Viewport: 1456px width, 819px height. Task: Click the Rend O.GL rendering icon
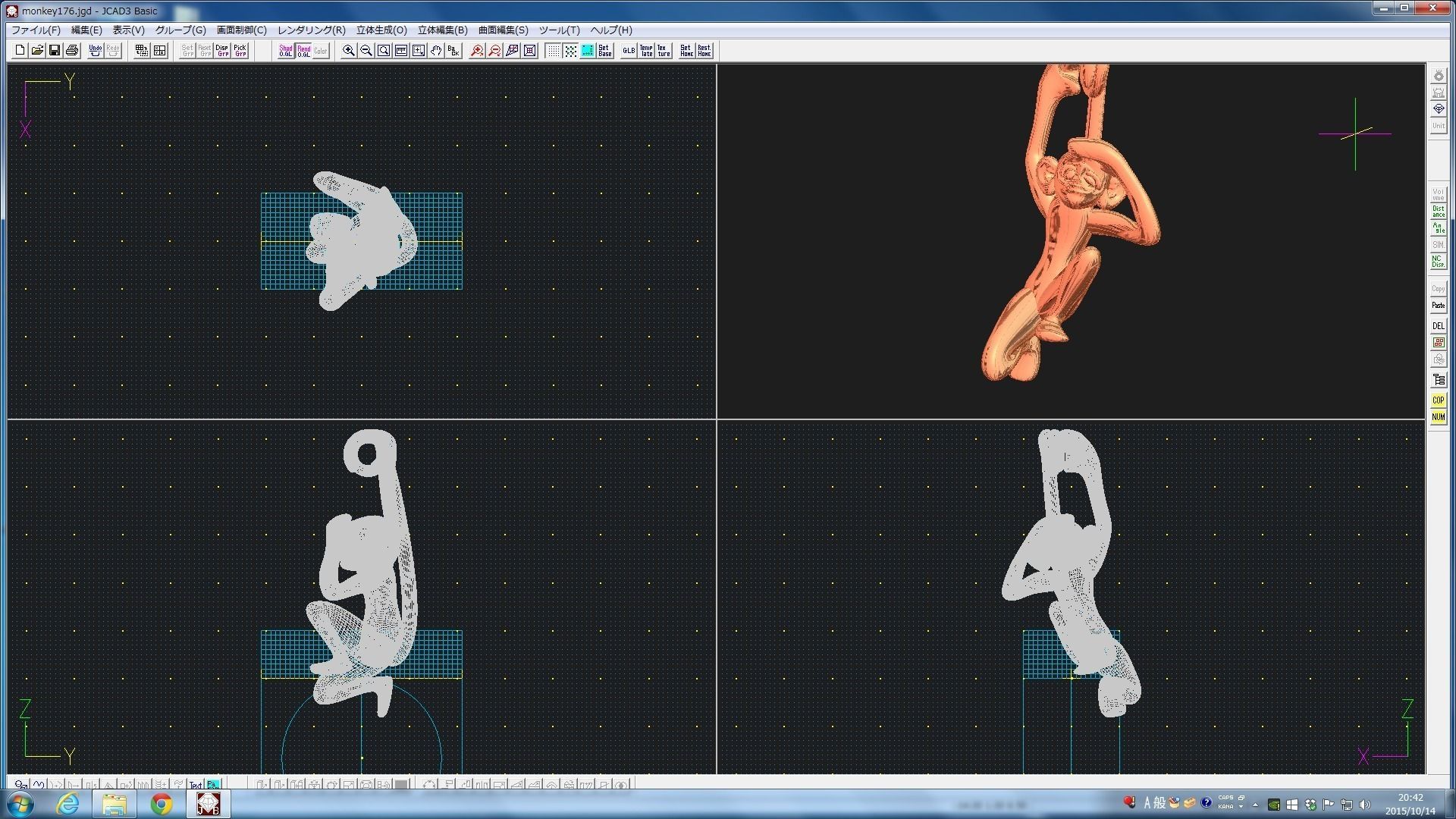point(303,51)
